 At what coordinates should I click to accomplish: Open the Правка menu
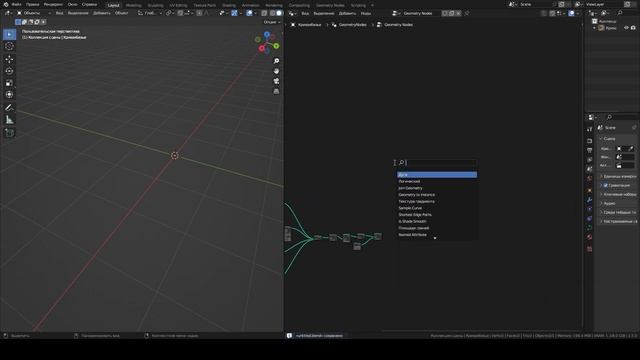click(x=32, y=4)
